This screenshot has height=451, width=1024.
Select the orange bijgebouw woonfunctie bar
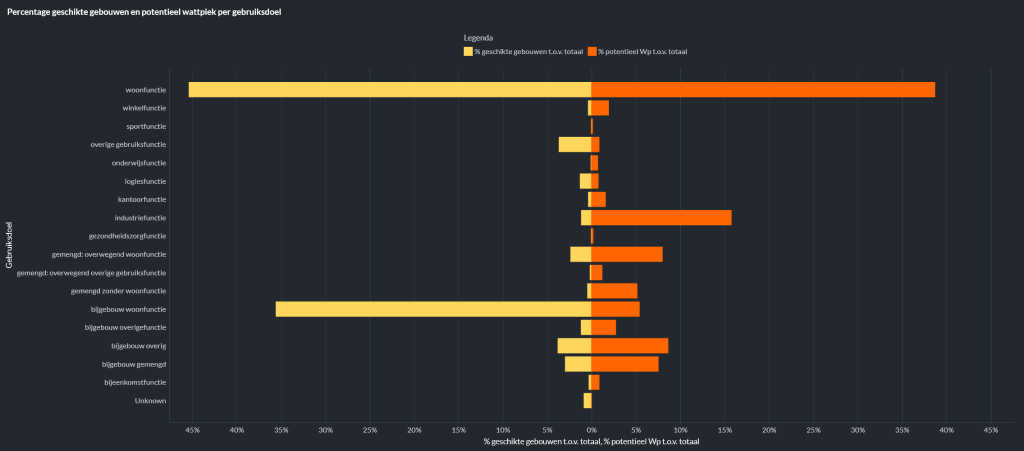(615, 309)
